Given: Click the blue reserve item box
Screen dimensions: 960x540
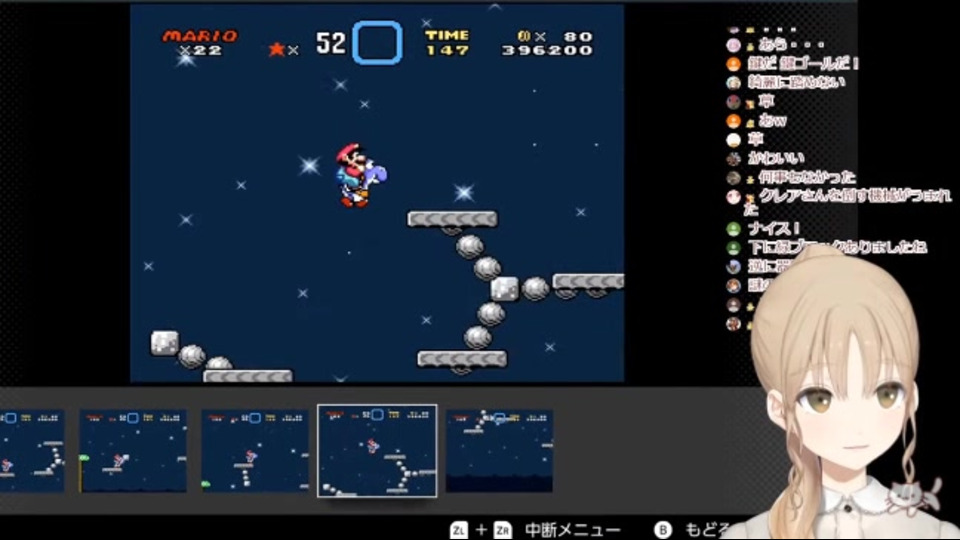Looking at the screenshot, I should pos(377,43).
